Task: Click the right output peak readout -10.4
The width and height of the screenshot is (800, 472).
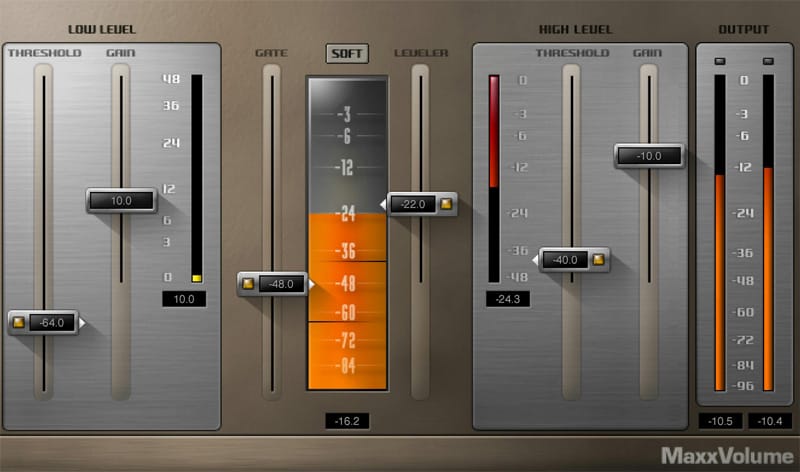Action: pos(770,421)
